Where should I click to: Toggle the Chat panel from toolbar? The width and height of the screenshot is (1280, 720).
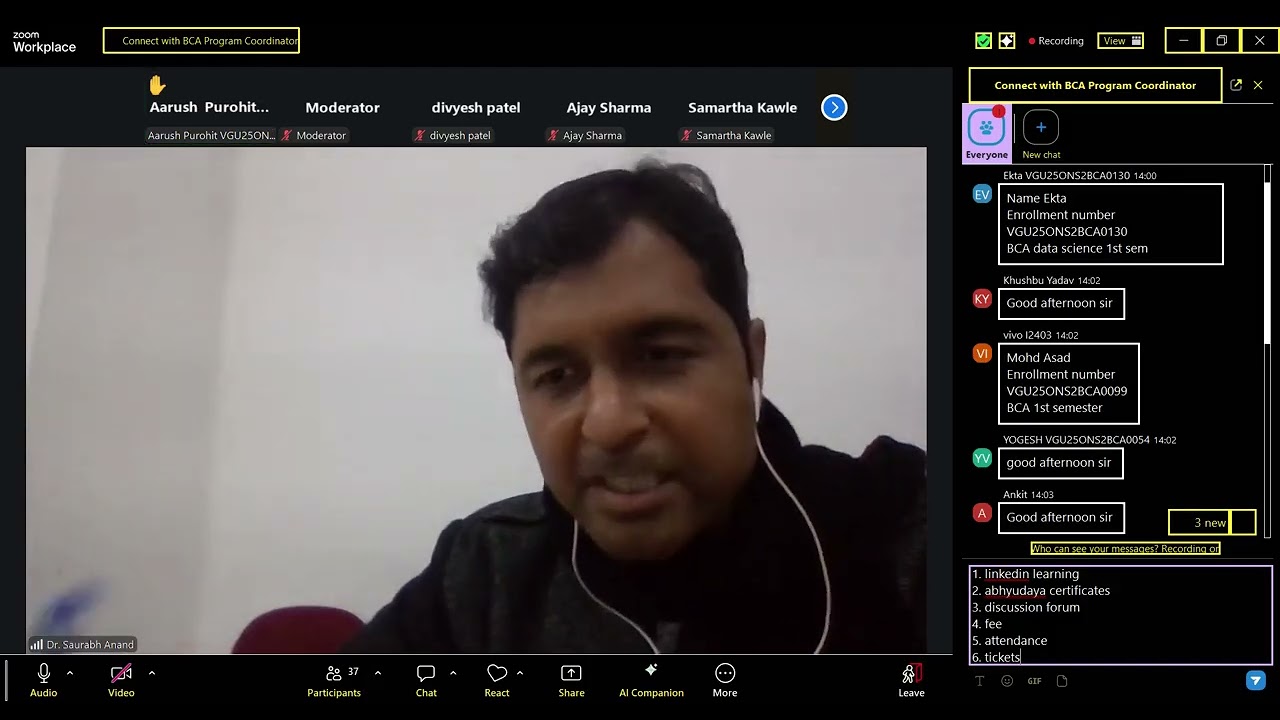tap(426, 680)
